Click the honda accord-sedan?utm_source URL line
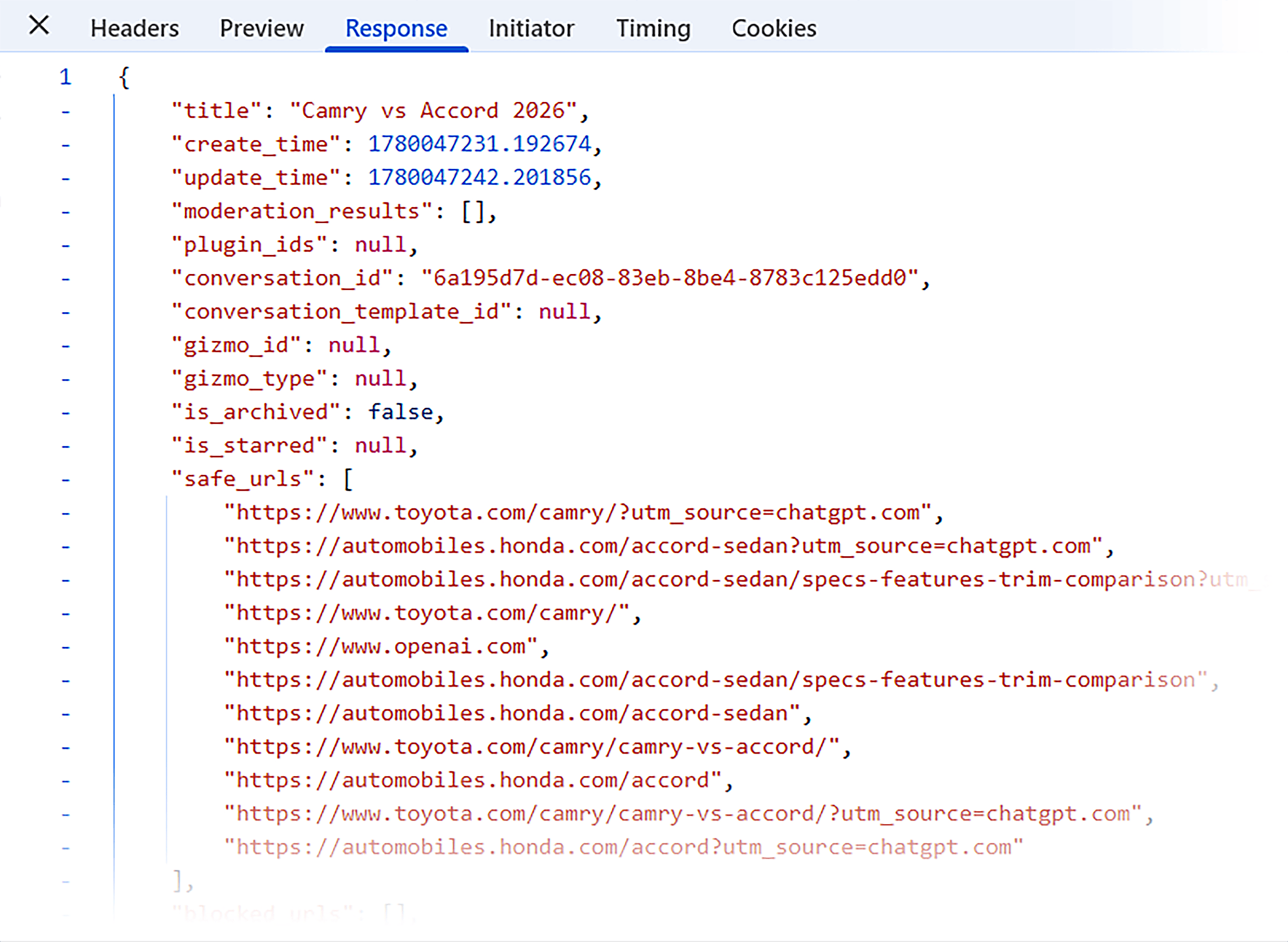The height and width of the screenshot is (942, 1288). click(x=663, y=546)
